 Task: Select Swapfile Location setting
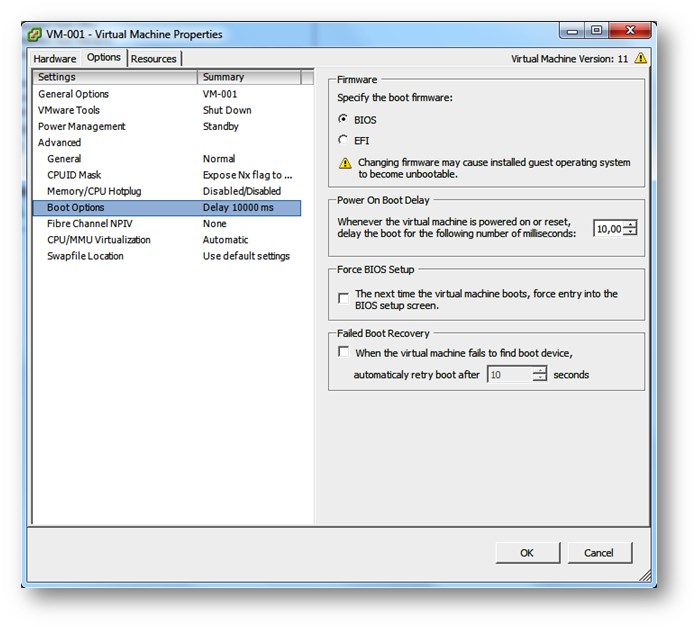click(x=85, y=256)
